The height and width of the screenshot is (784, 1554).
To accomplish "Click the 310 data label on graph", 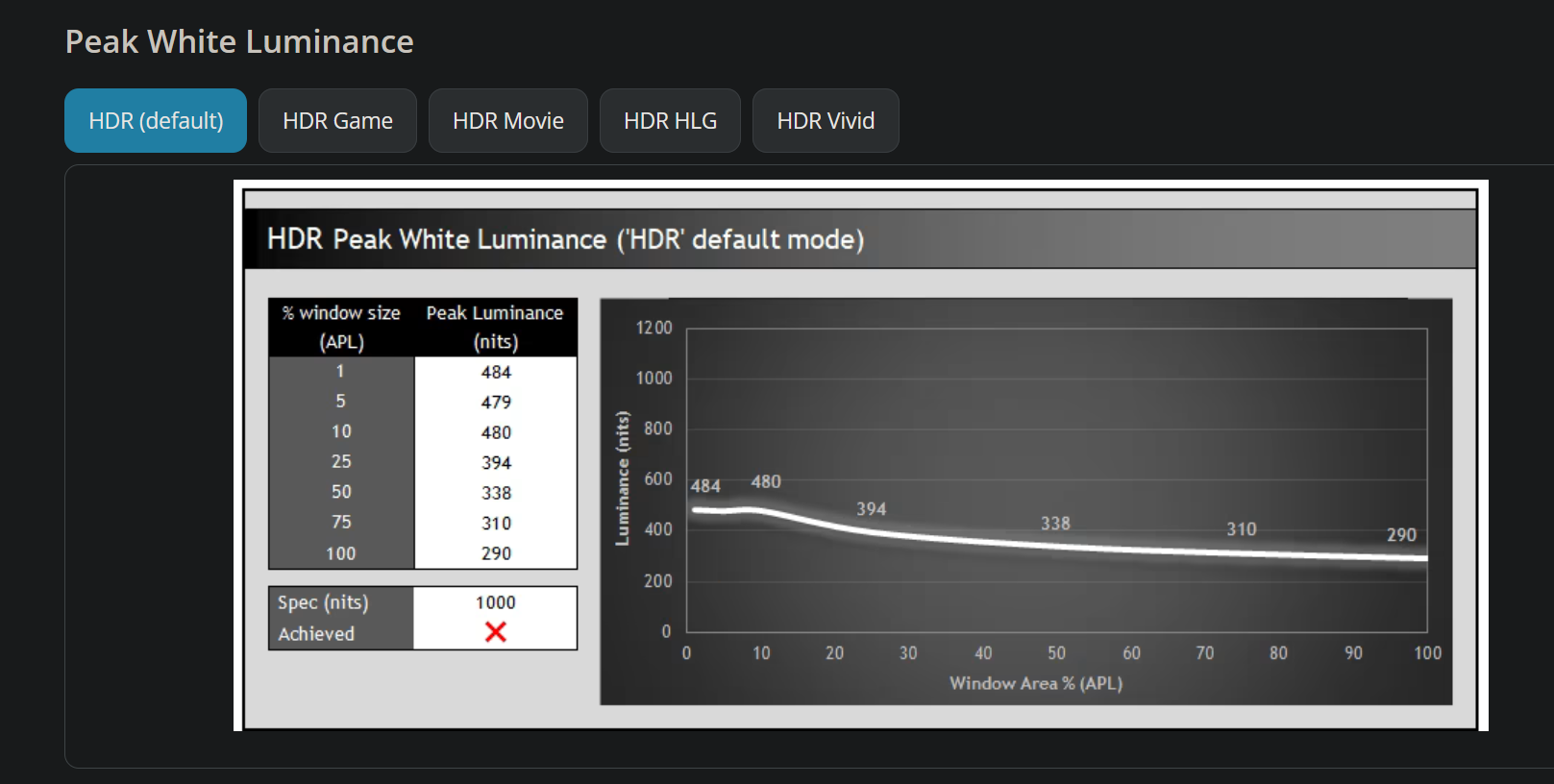I will pos(1241,529).
